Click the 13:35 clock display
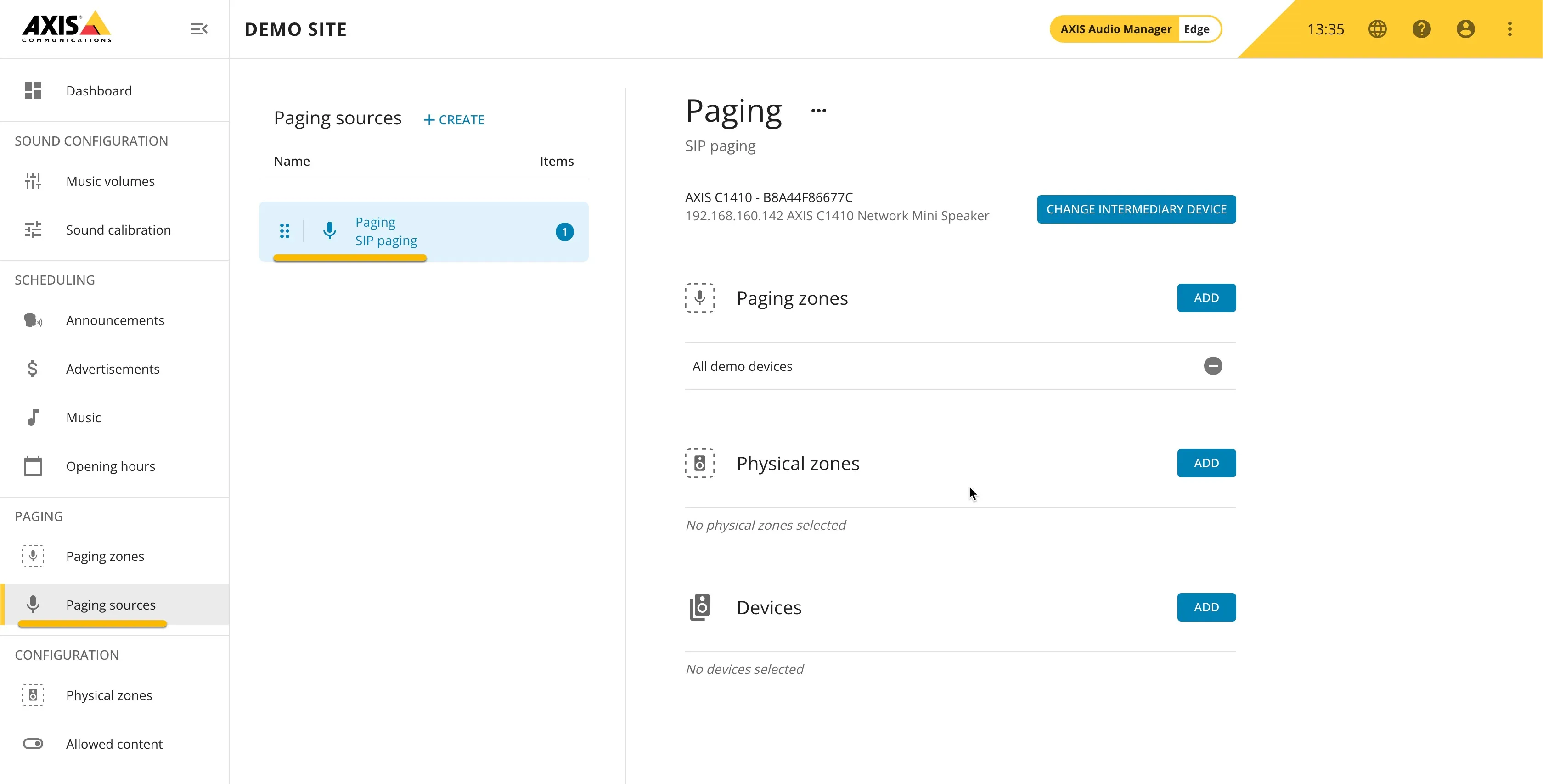Viewport: 1543px width, 784px height. (1325, 29)
